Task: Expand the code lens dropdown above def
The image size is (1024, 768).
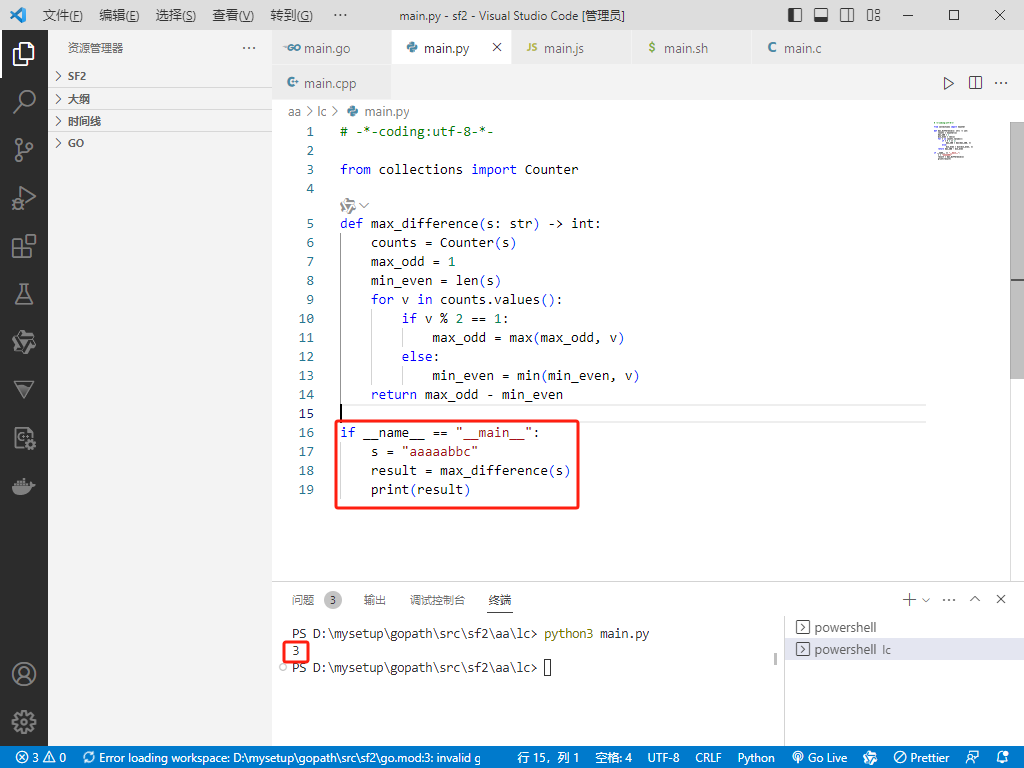Action: click(364, 206)
